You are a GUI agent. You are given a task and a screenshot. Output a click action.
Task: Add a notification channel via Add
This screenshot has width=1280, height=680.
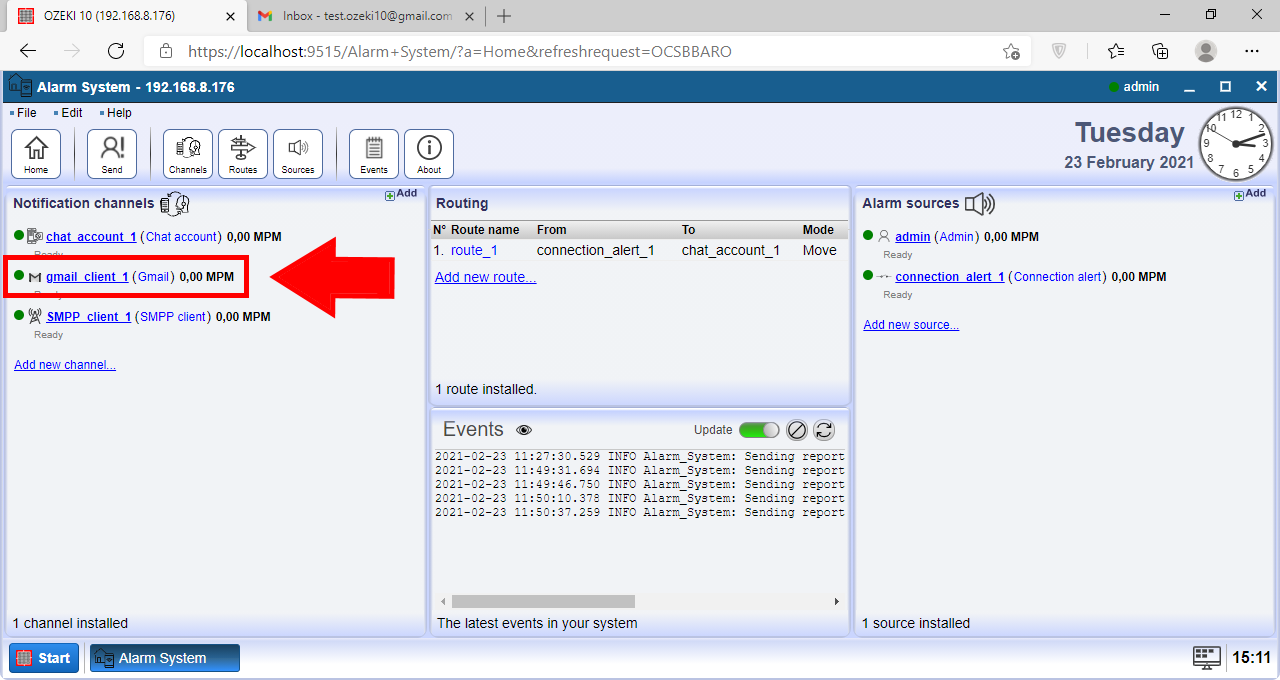tap(401, 194)
